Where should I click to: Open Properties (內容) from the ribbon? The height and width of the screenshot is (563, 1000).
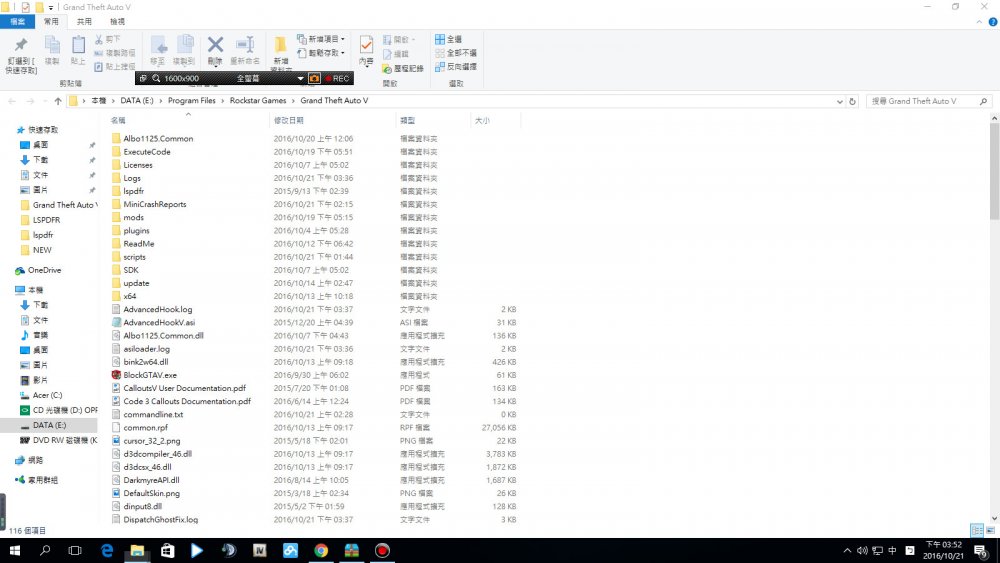366,50
